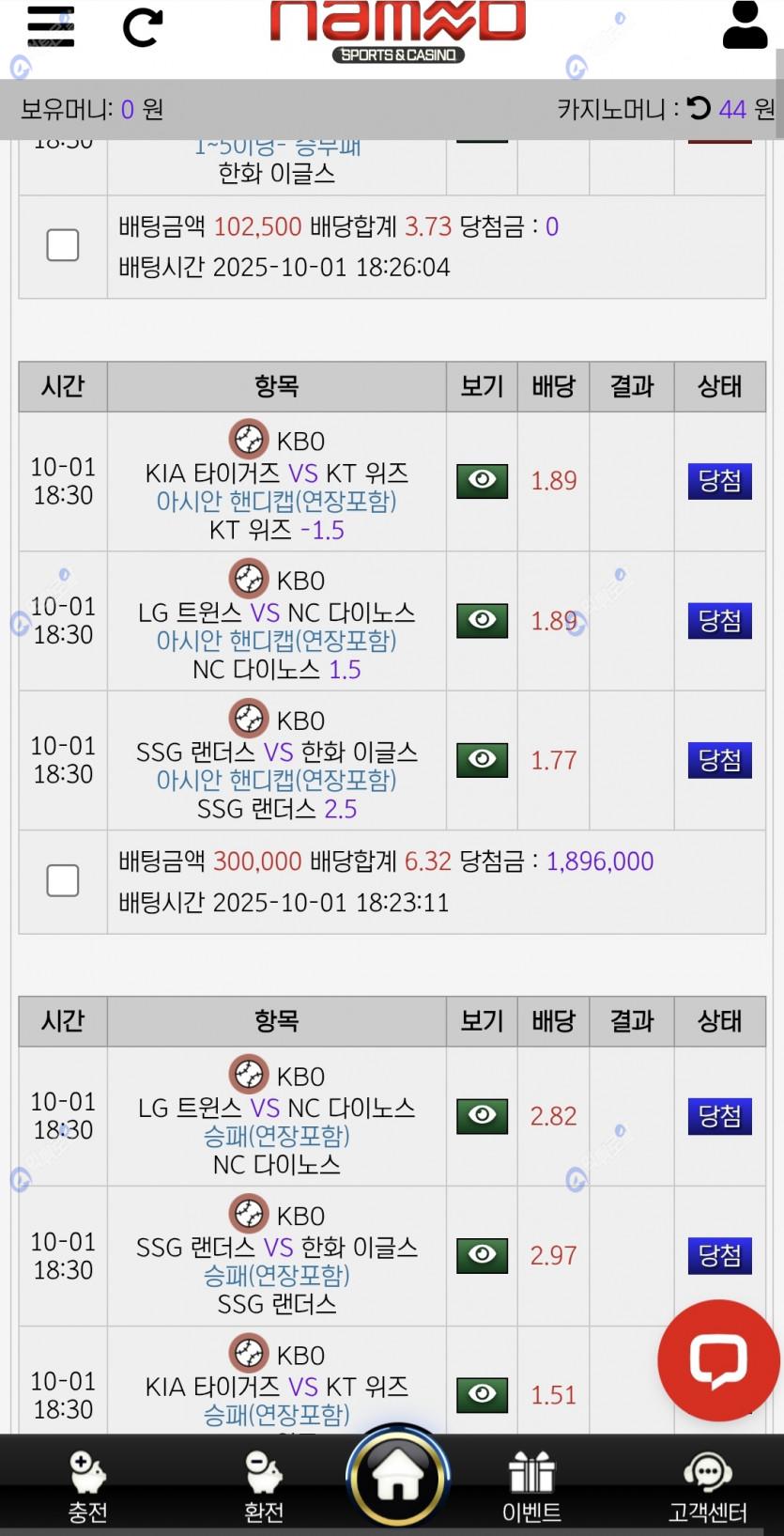This screenshot has width=784, height=1536.
Task: Click 당첨 status for KT 위즈 -1.5
Action: (x=719, y=480)
